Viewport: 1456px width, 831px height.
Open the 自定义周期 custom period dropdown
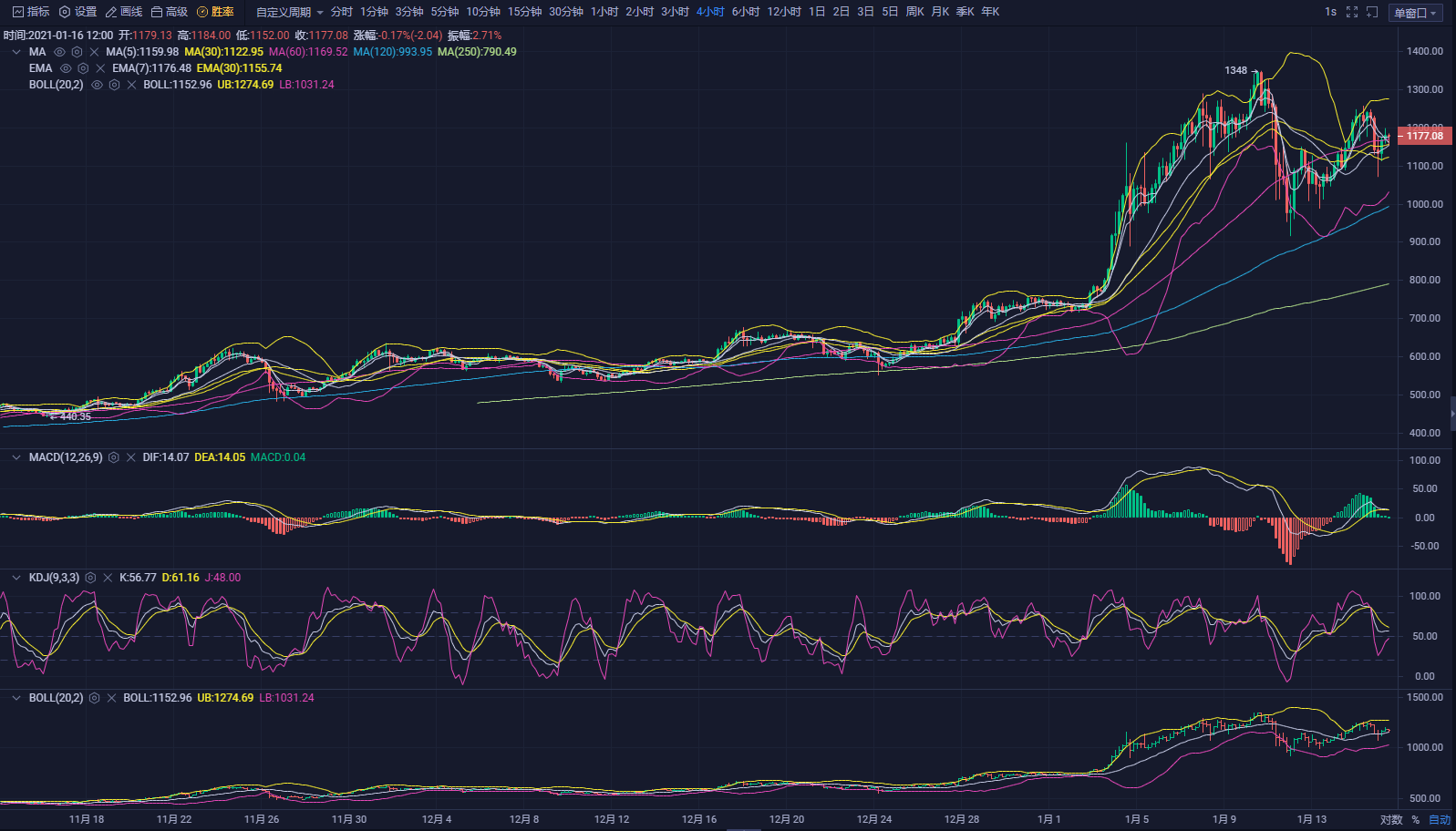coord(289,12)
